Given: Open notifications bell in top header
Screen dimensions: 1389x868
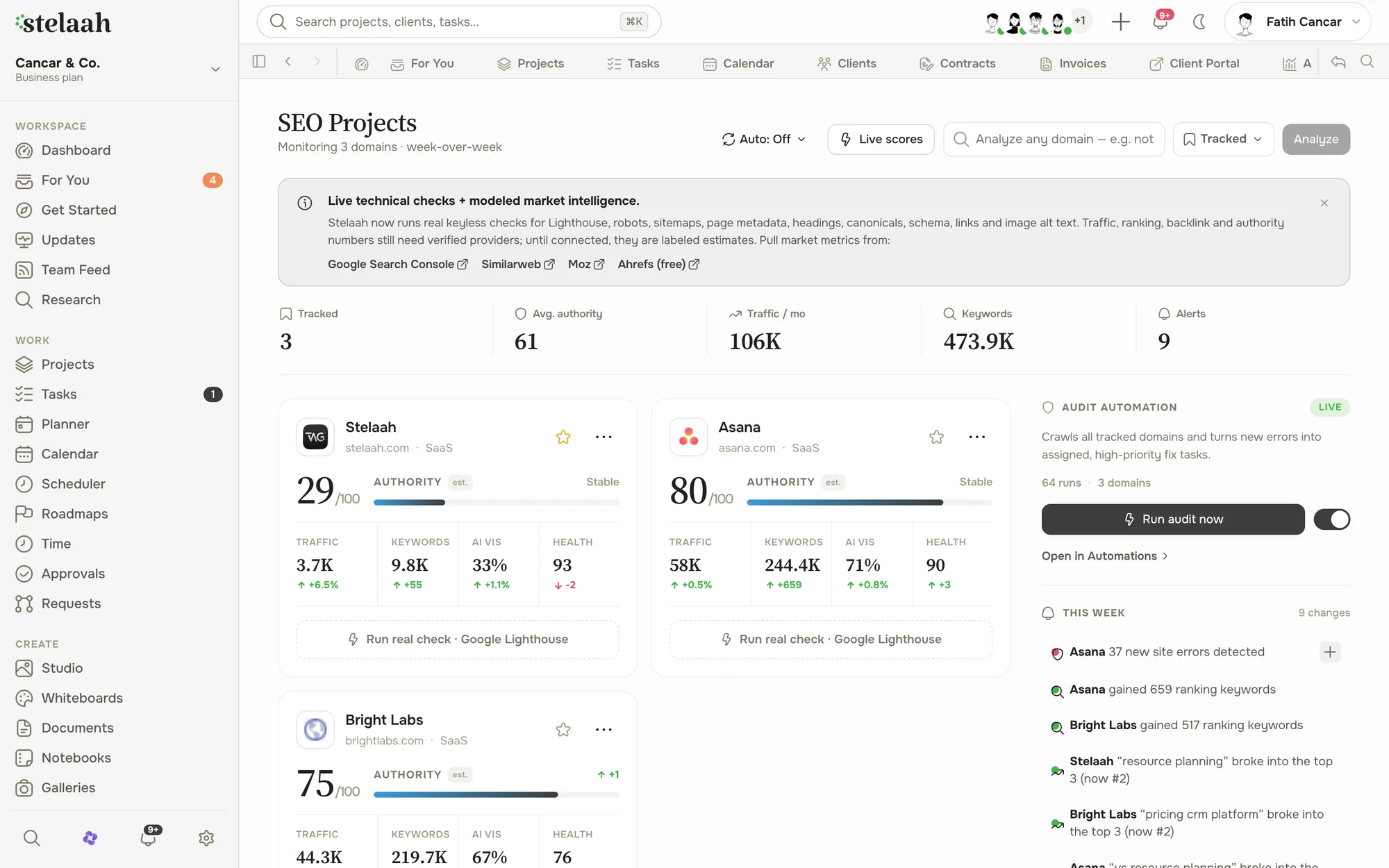Looking at the screenshot, I should click(1160, 22).
